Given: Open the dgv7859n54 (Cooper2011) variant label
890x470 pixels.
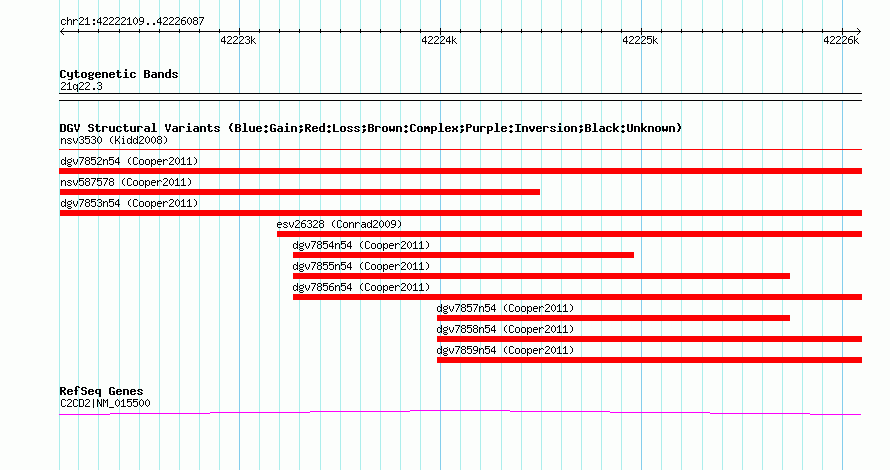Looking at the screenshot, I should point(506,350).
